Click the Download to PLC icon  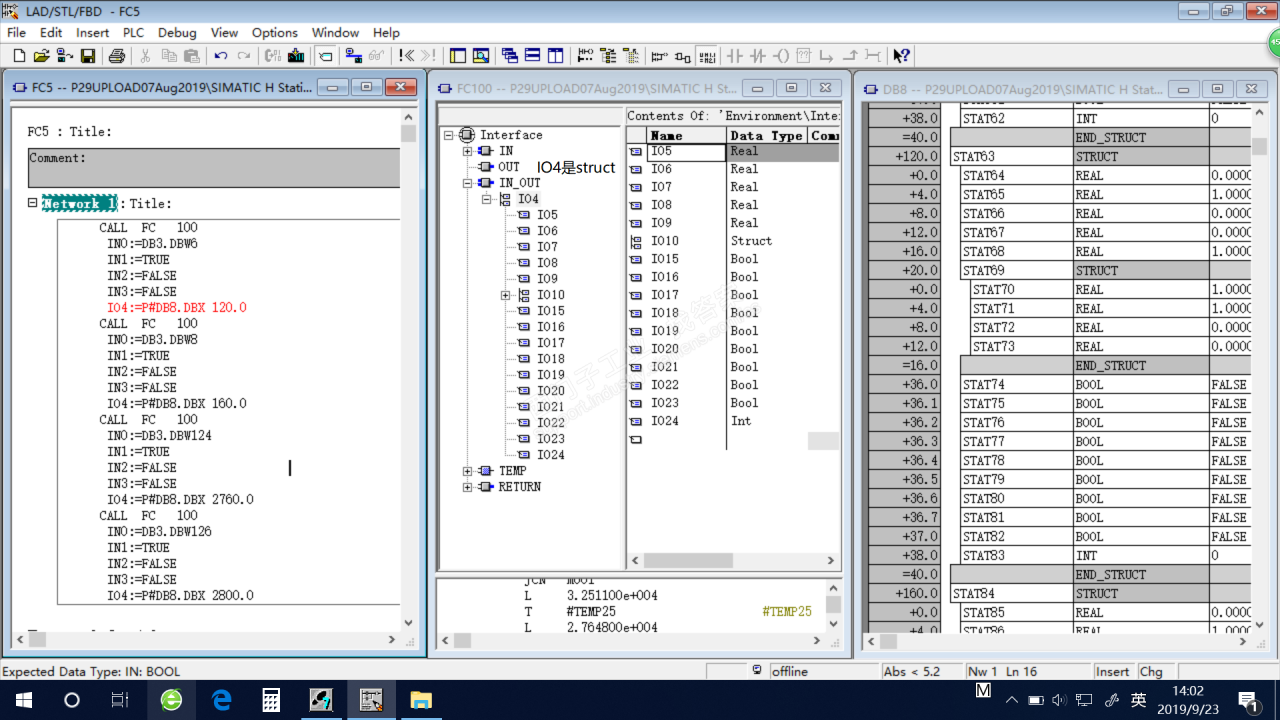pyautogui.click(x=296, y=56)
